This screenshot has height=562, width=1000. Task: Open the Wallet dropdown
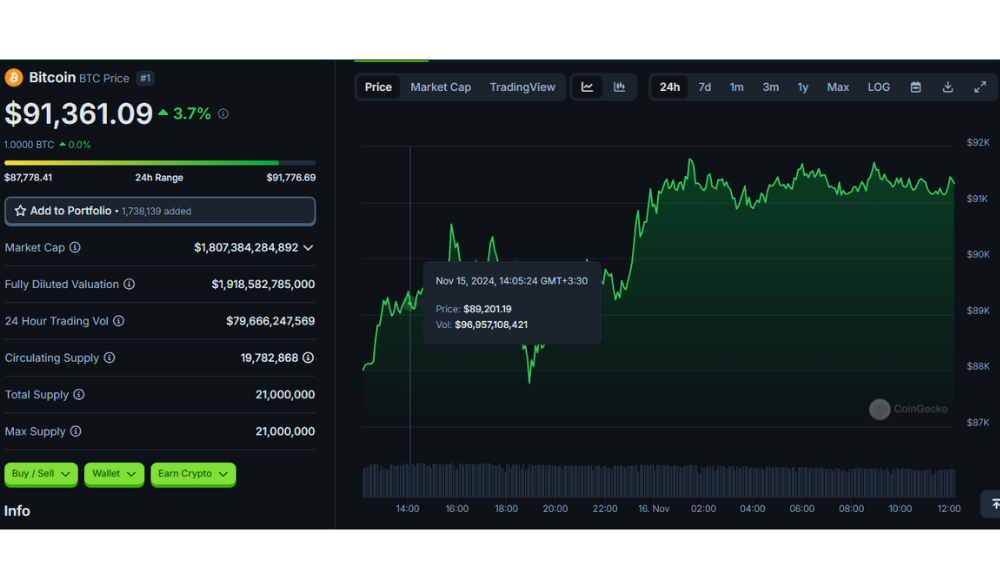click(x=114, y=474)
